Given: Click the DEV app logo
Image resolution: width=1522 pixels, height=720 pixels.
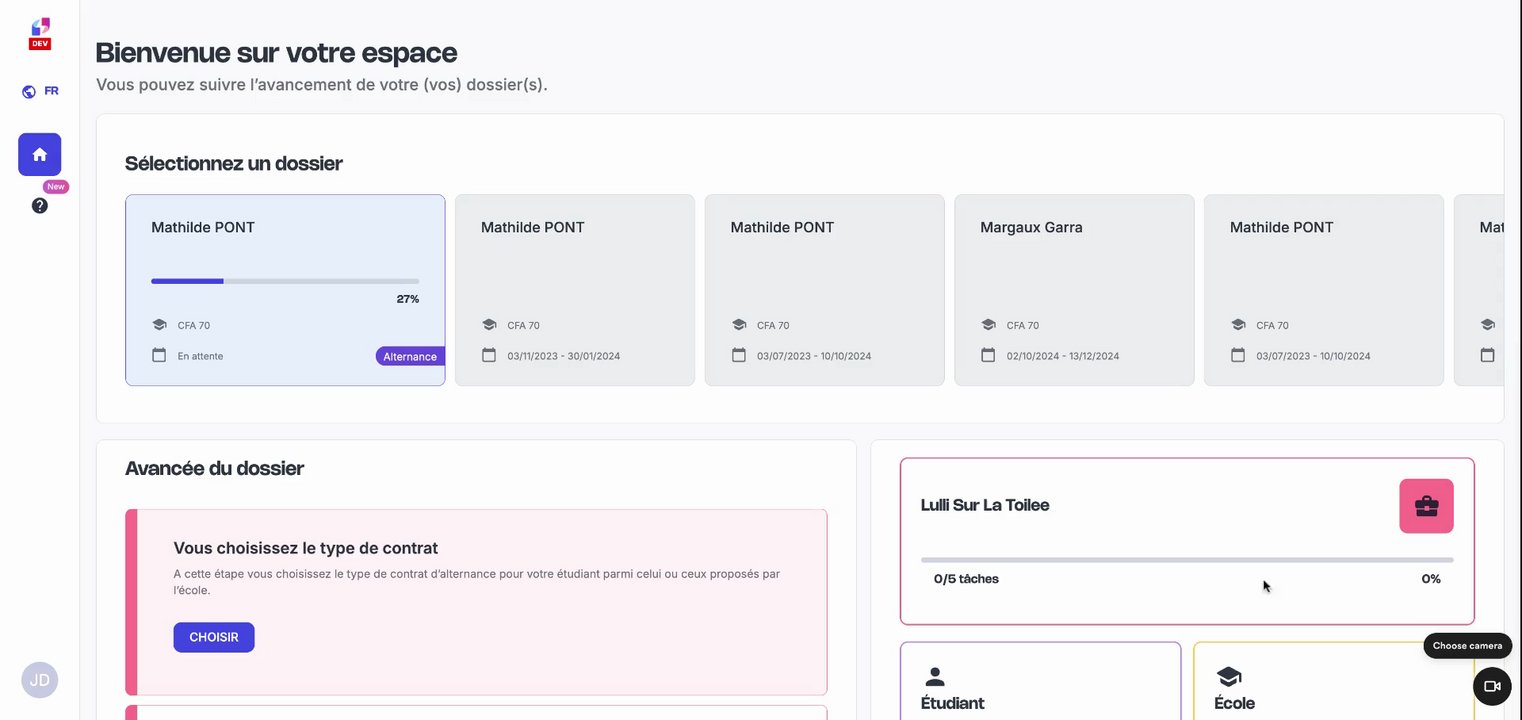Looking at the screenshot, I should [40, 34].
